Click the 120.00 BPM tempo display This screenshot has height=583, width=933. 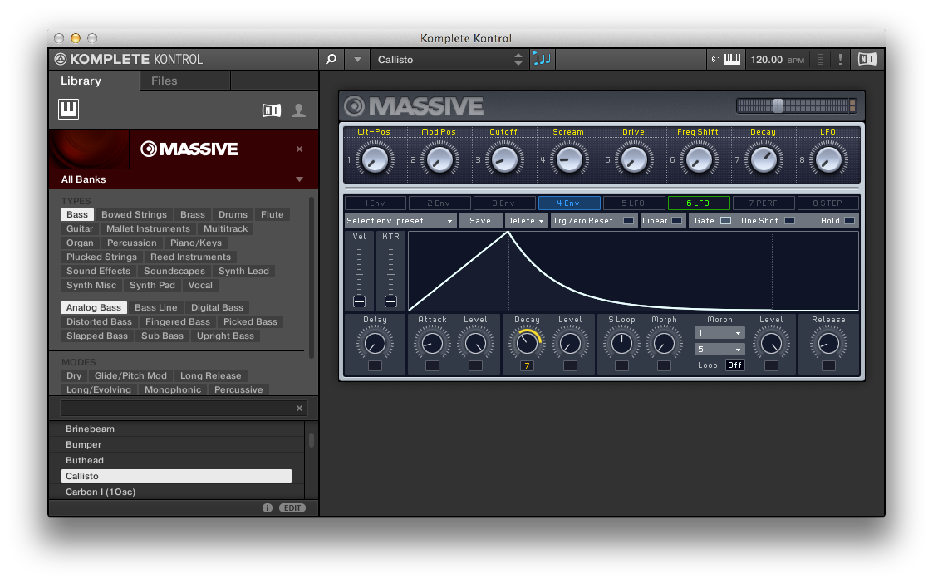[777, 59]
